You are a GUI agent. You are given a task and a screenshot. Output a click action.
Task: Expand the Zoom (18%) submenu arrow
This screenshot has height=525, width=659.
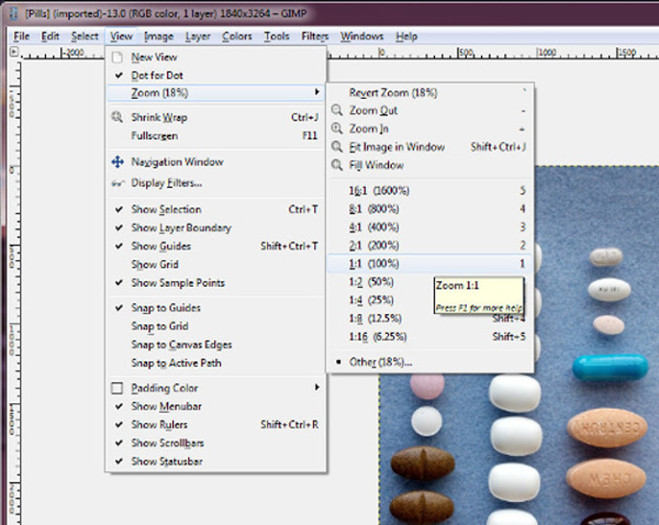pyautogui.click(x=317, y=93)
